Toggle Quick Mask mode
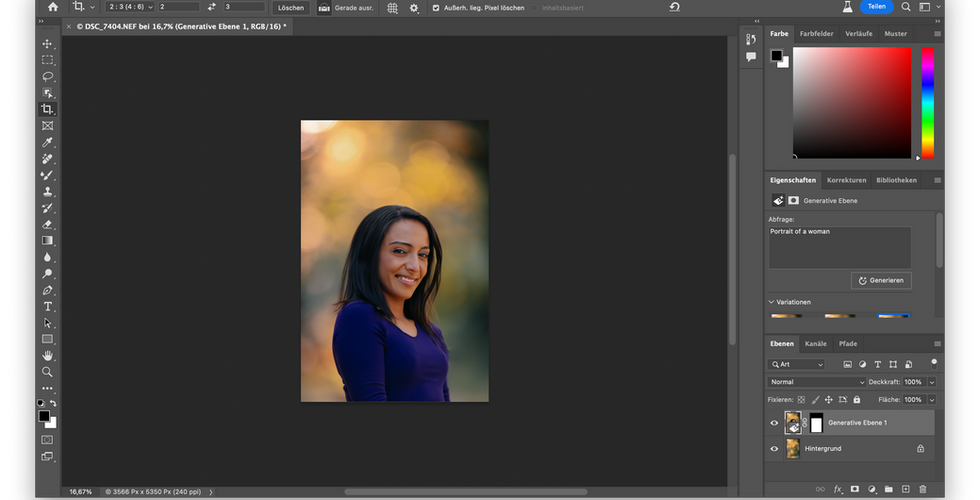 click(x=47, y=440)
